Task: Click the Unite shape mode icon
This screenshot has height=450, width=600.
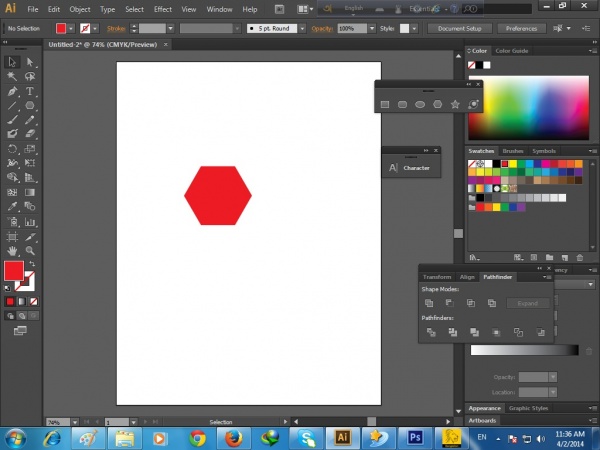Action: coord(428,303)
